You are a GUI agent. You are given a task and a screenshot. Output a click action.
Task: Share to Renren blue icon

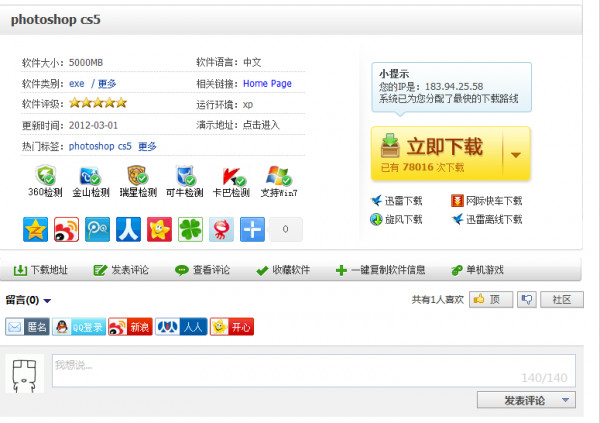[128, 229]
